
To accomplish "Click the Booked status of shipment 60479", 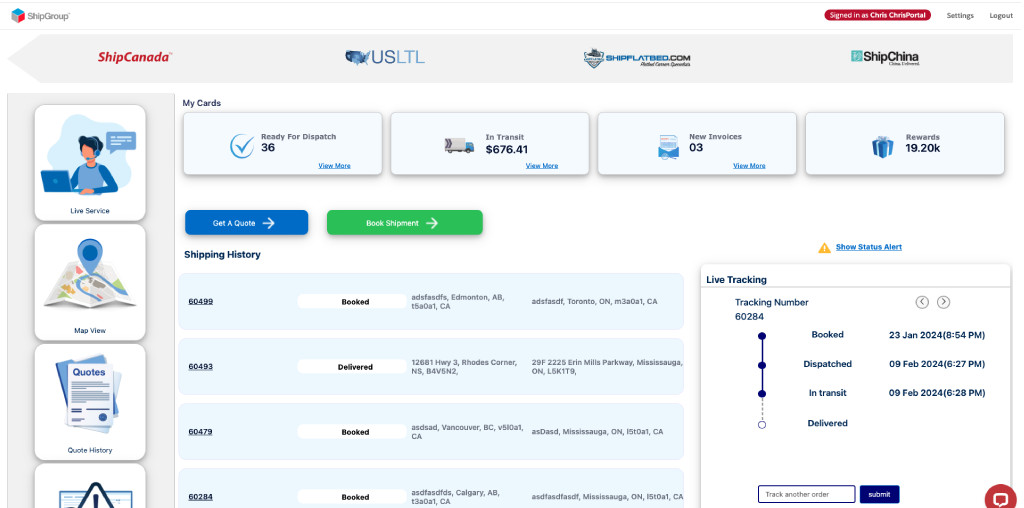I will (x=352, y=432).
